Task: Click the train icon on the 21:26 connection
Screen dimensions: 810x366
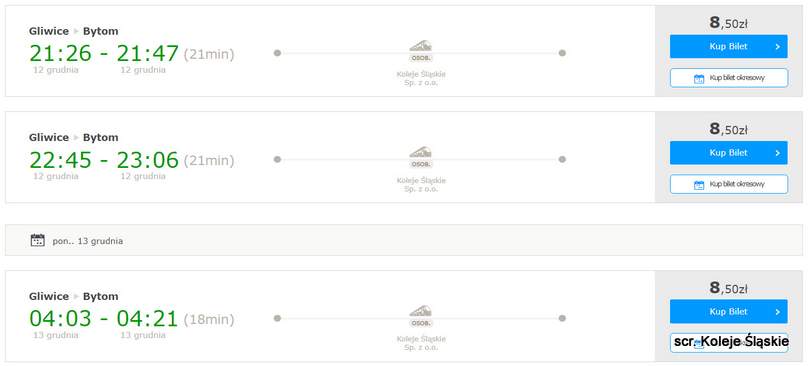Action: [x=420, y=51]
